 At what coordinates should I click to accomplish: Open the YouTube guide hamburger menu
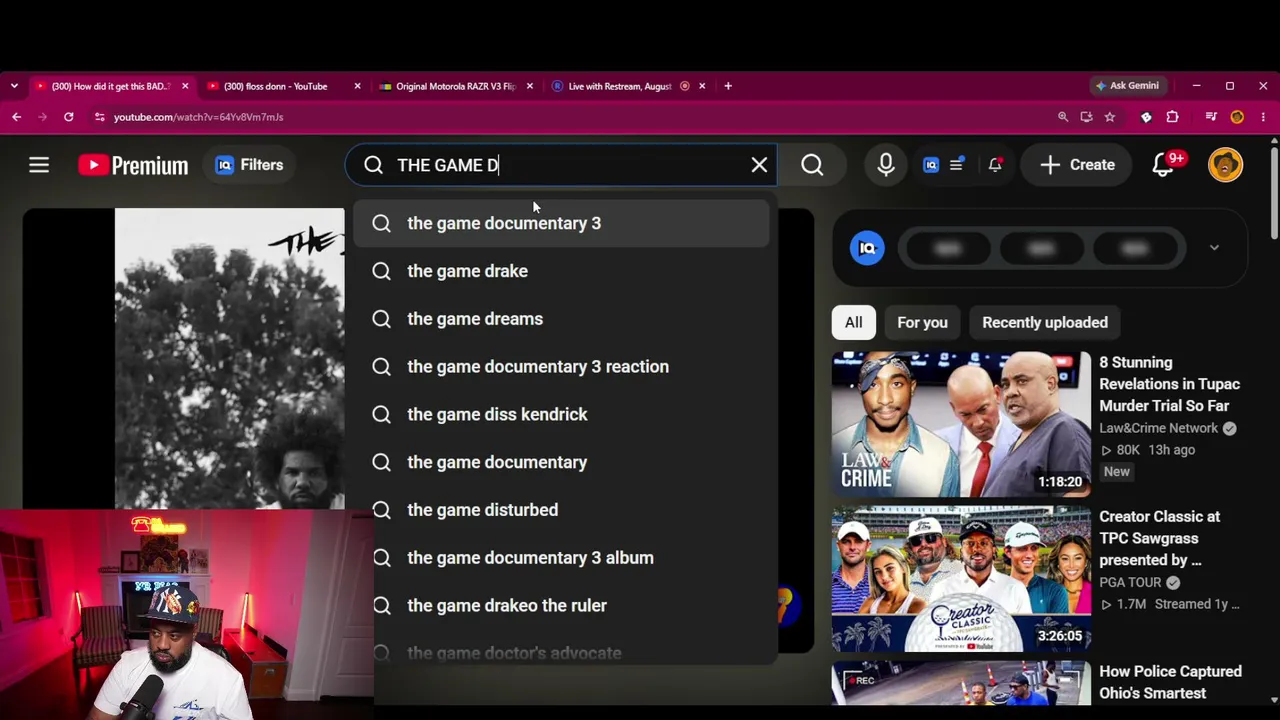tap(39, 165)
